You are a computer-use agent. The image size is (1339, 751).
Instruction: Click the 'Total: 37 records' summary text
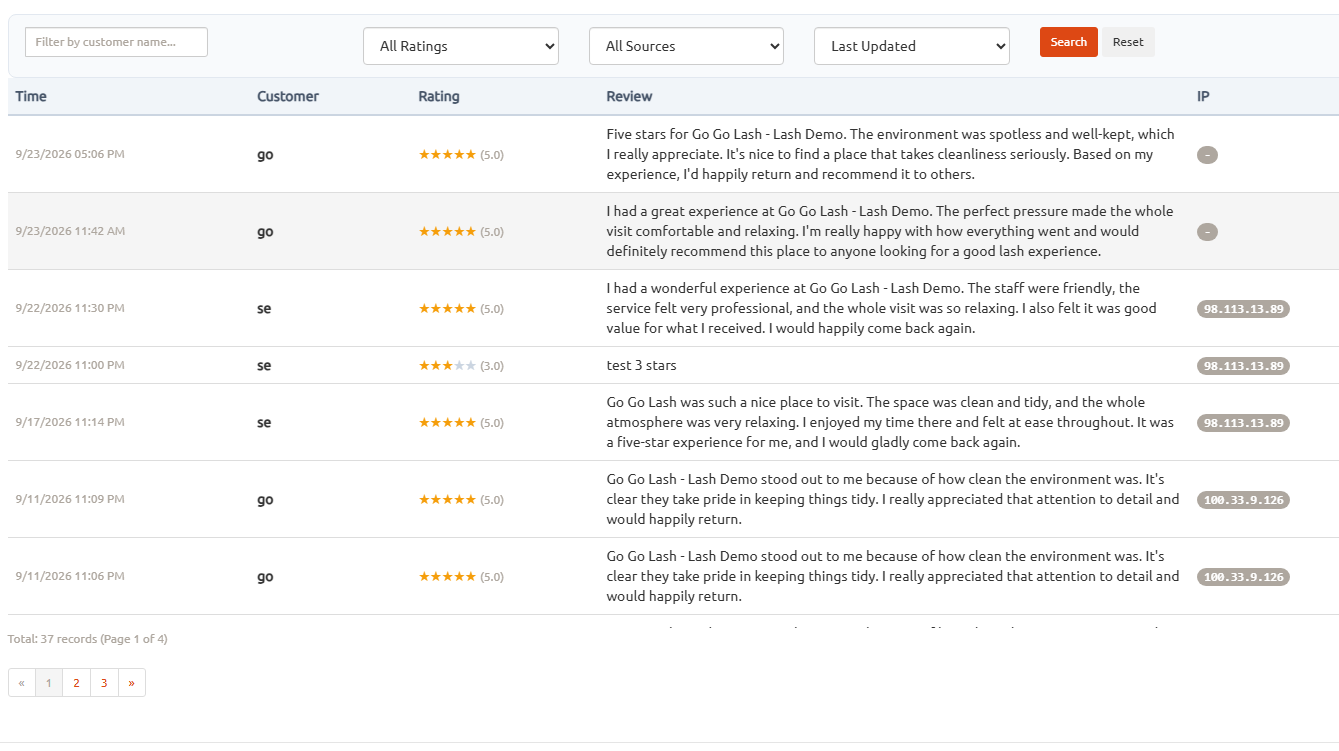tap(88, 638)
